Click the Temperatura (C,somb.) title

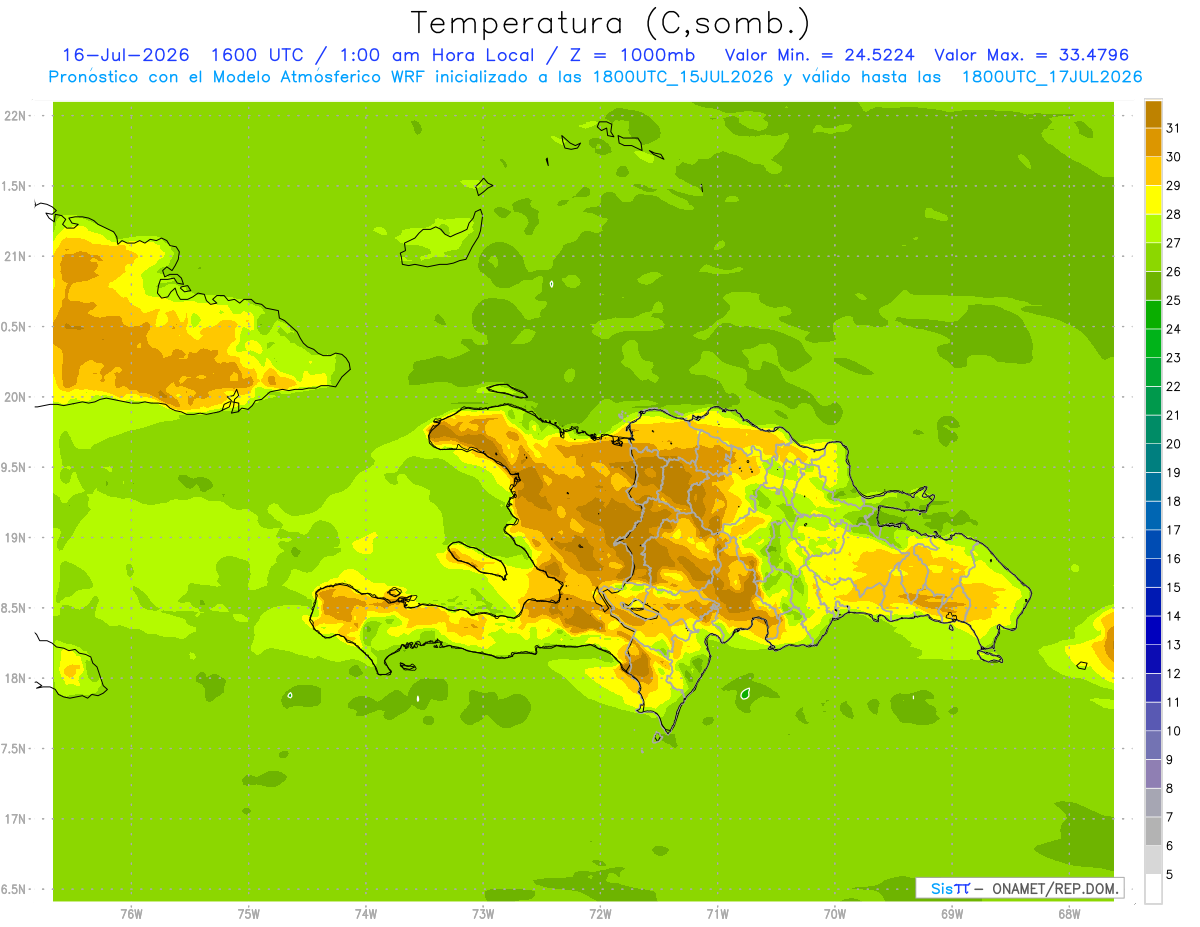coord(610,23)
